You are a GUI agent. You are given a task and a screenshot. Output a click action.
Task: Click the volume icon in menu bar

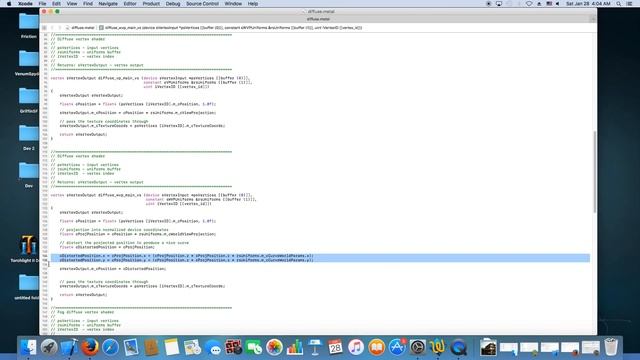click(x=558, y=4)
